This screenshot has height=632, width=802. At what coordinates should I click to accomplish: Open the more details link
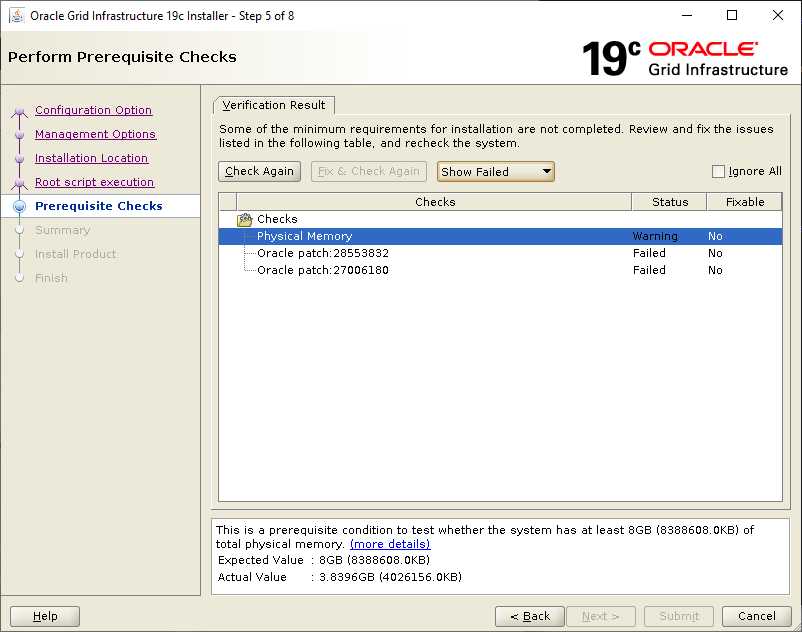tap(390, 544)
